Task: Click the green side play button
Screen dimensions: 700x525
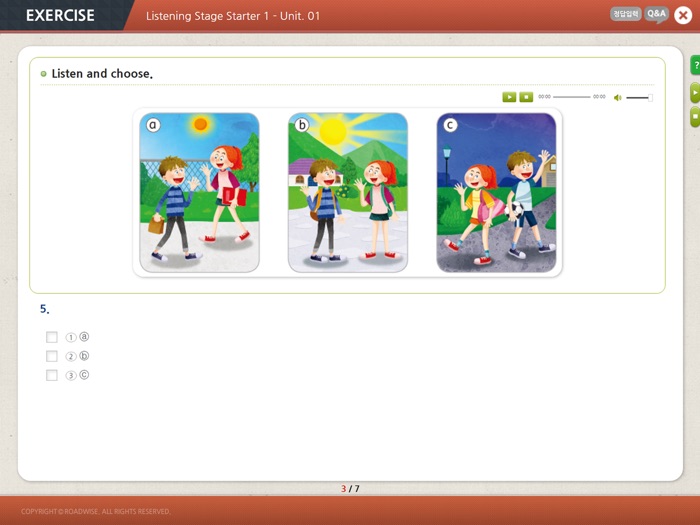Action: point(695,93)
